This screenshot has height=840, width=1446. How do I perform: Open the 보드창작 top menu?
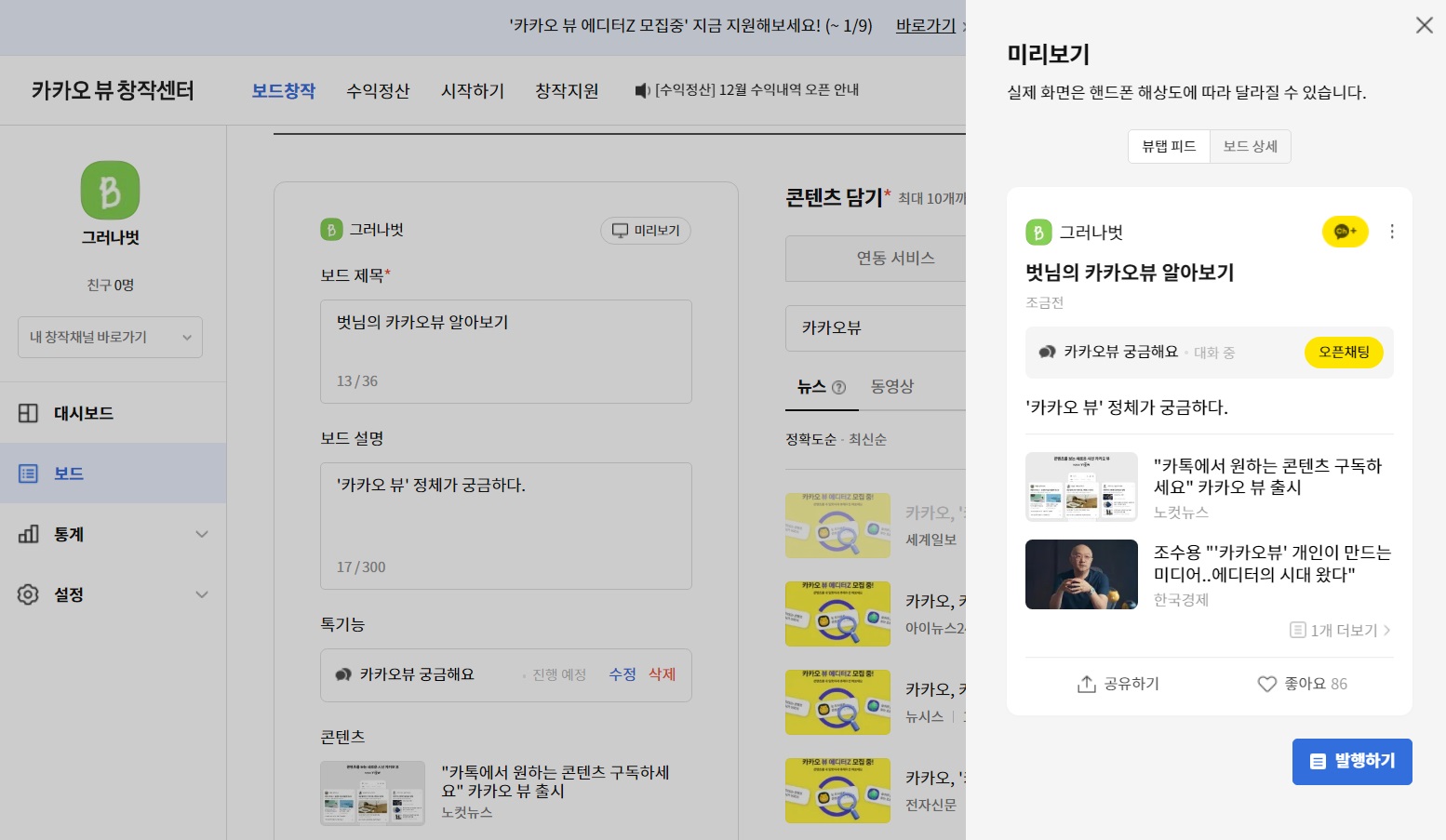[284, 90]
